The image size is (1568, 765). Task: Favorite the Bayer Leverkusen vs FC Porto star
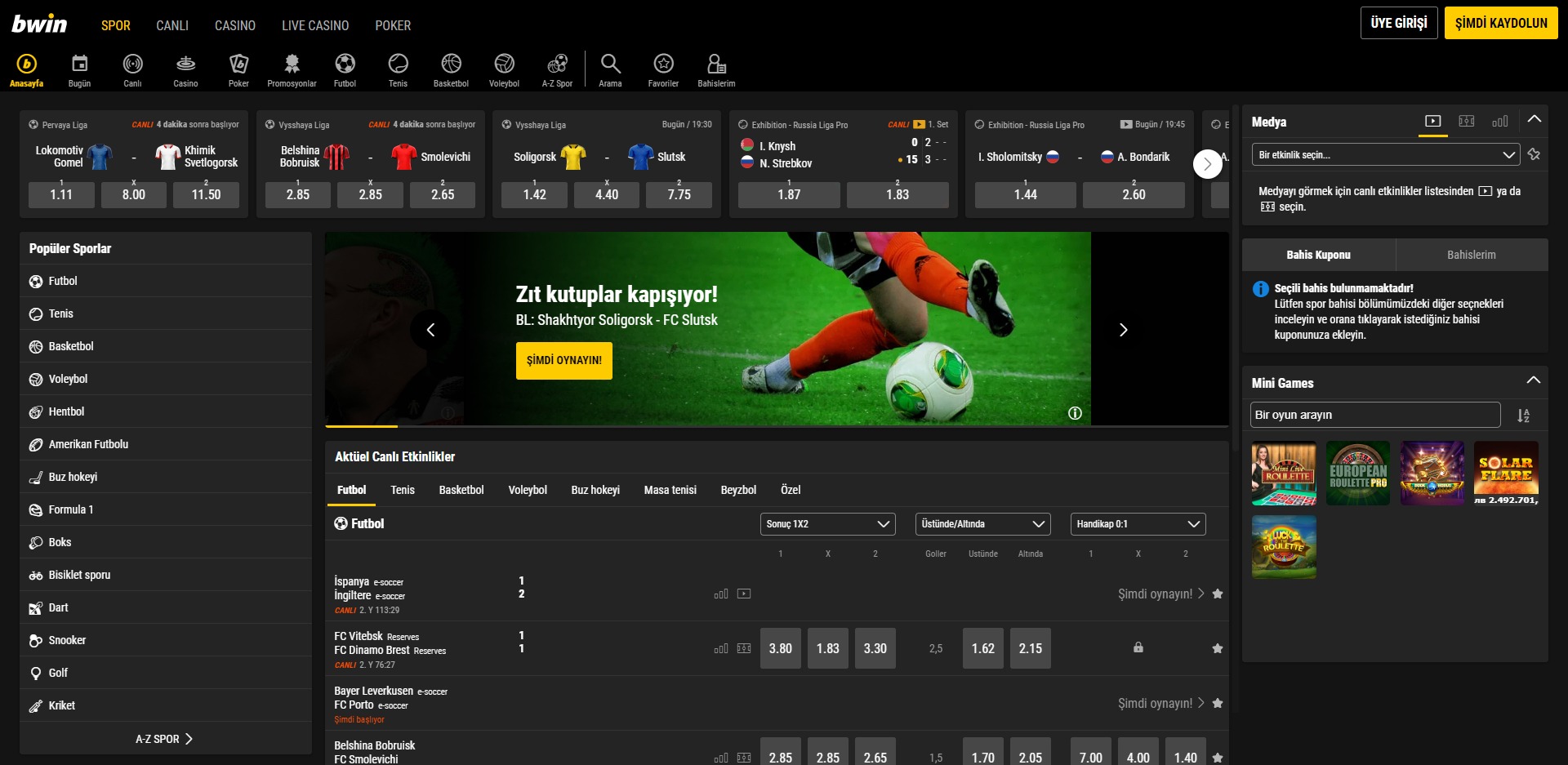[x=1218, y=703]
